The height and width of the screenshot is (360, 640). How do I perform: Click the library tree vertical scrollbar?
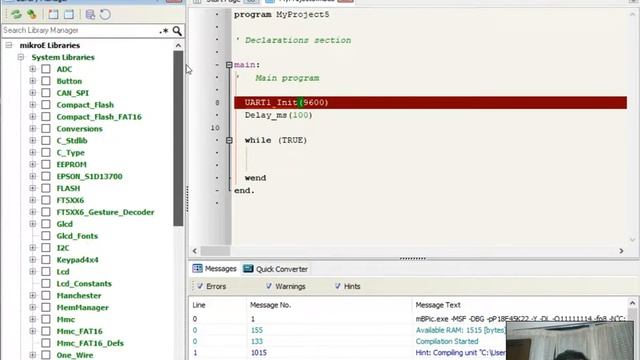178,138
